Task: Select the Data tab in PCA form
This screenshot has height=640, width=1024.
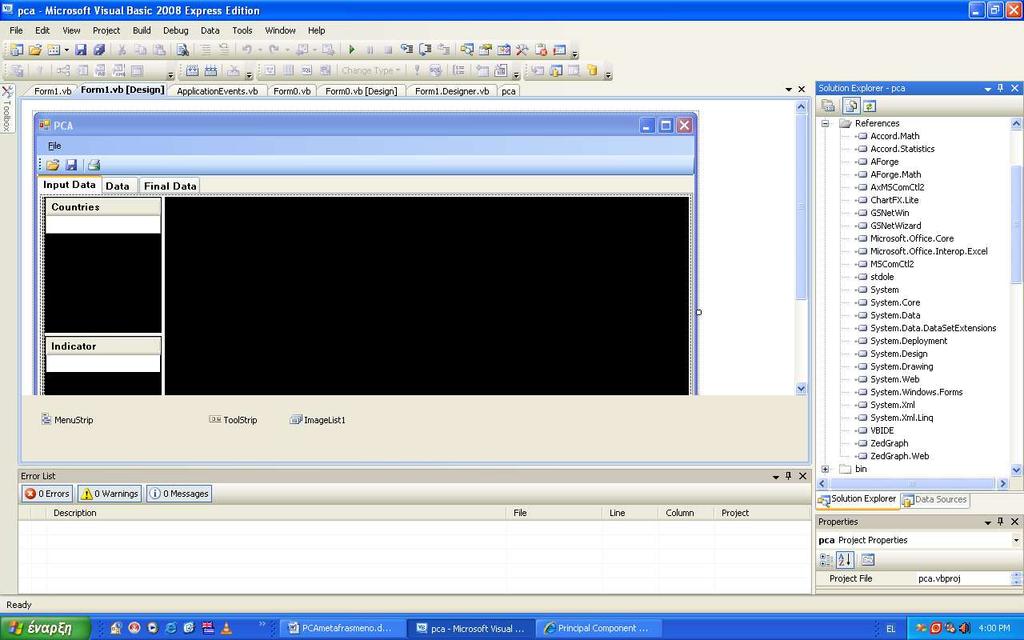Action: (118, 186)
